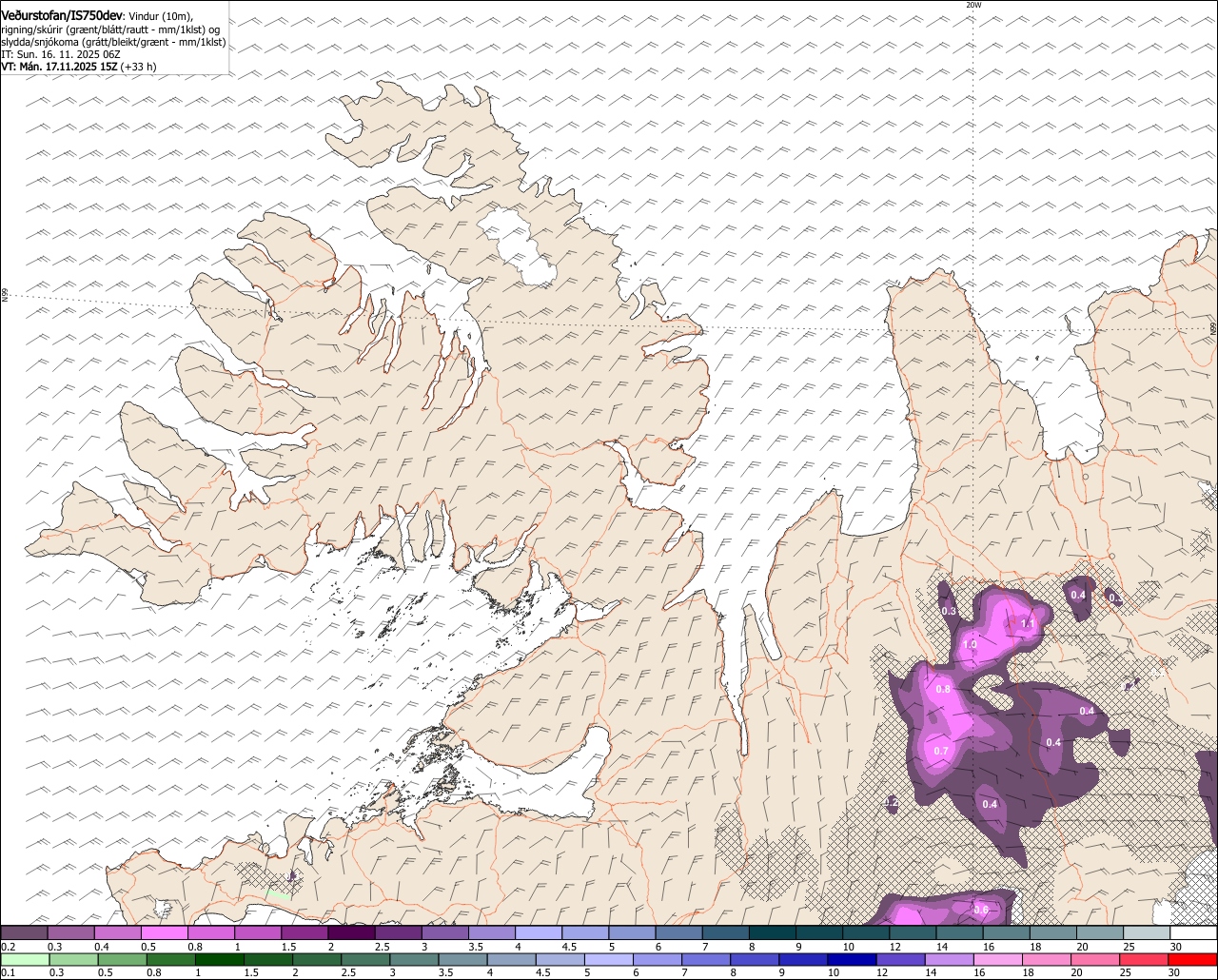Screen dimensions: 1218x980
Task: Pick the bright pink upper swatch starting at 0.5
Action: pyautogui.click(x=164, y=933)
